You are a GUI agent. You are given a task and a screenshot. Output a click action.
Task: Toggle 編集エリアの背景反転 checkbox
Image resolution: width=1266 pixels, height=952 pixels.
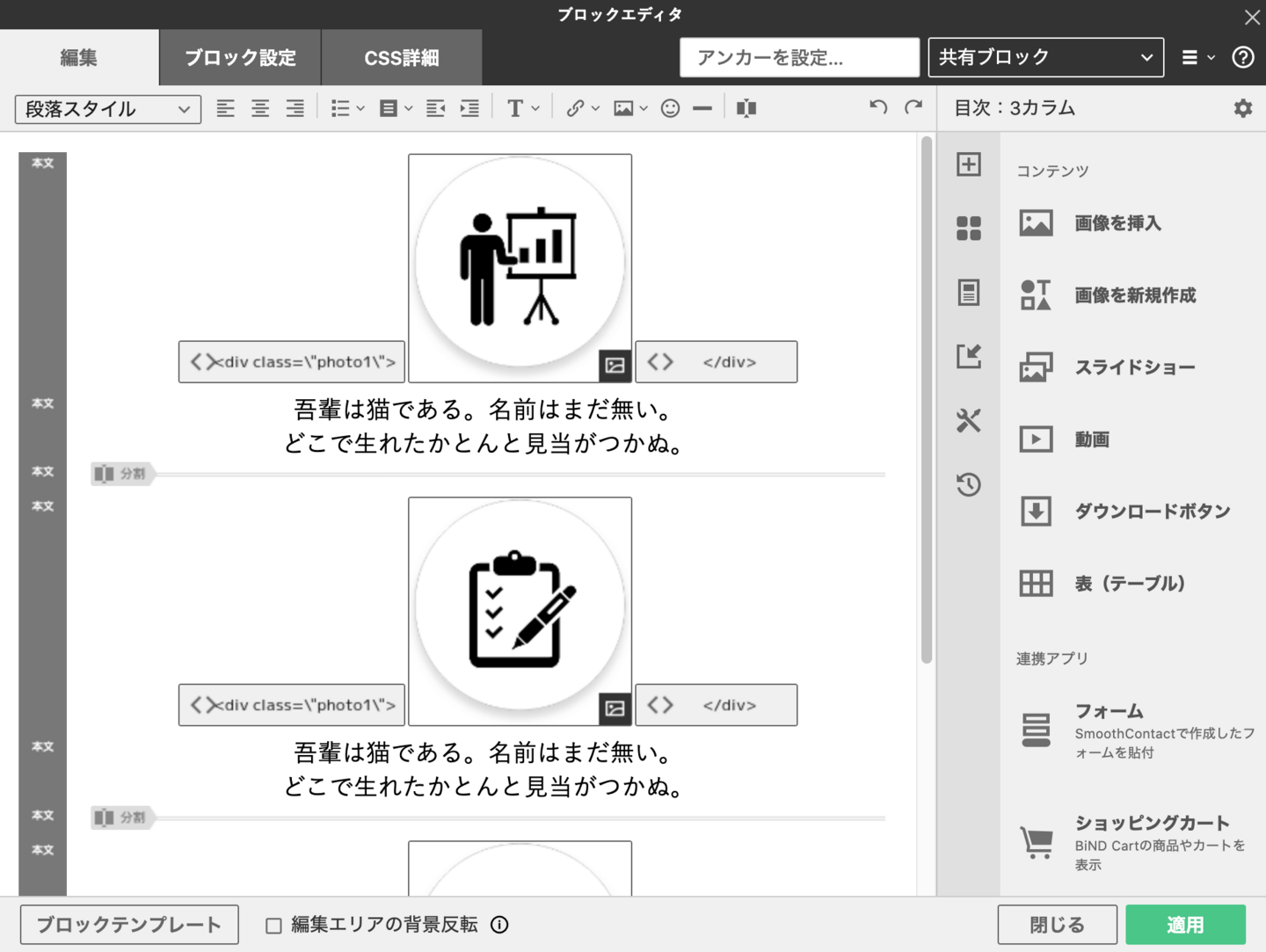pyautogui.click(x=273, y=926)
